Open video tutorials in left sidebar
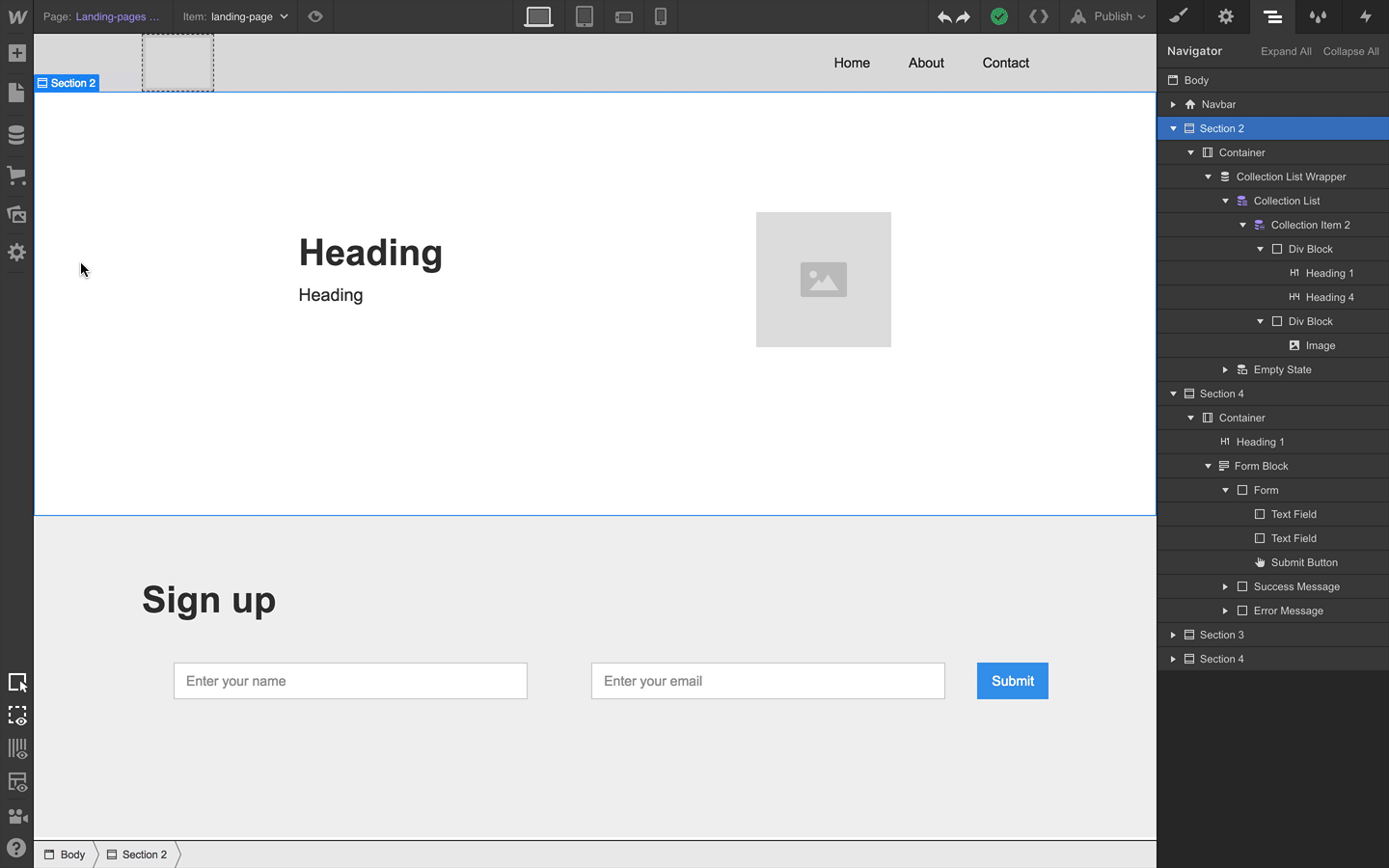 point(16,816)
